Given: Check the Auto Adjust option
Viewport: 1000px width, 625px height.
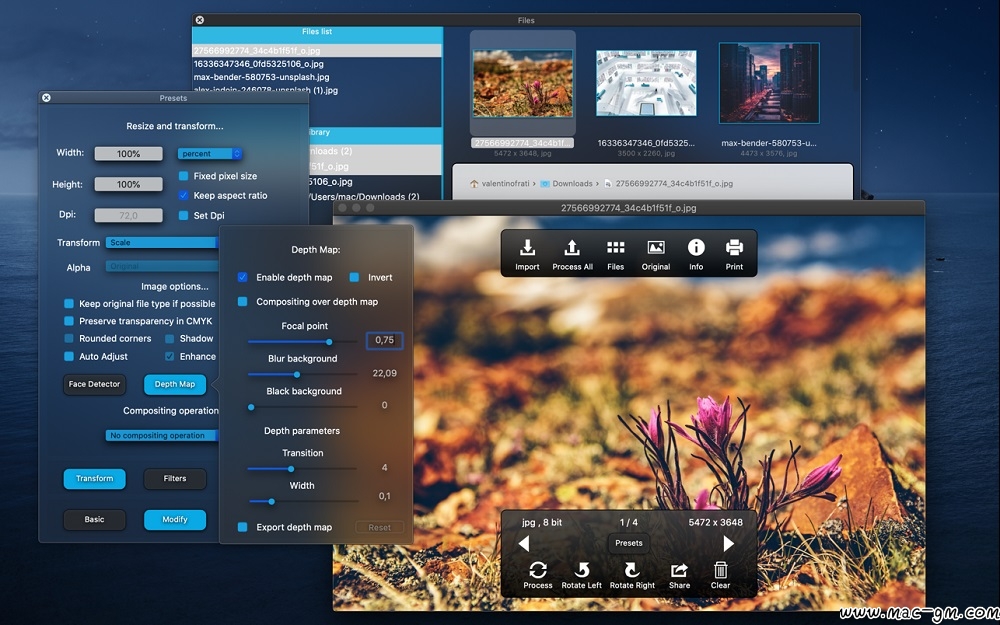Looking at the screenshot, I should tap(69, 357).
